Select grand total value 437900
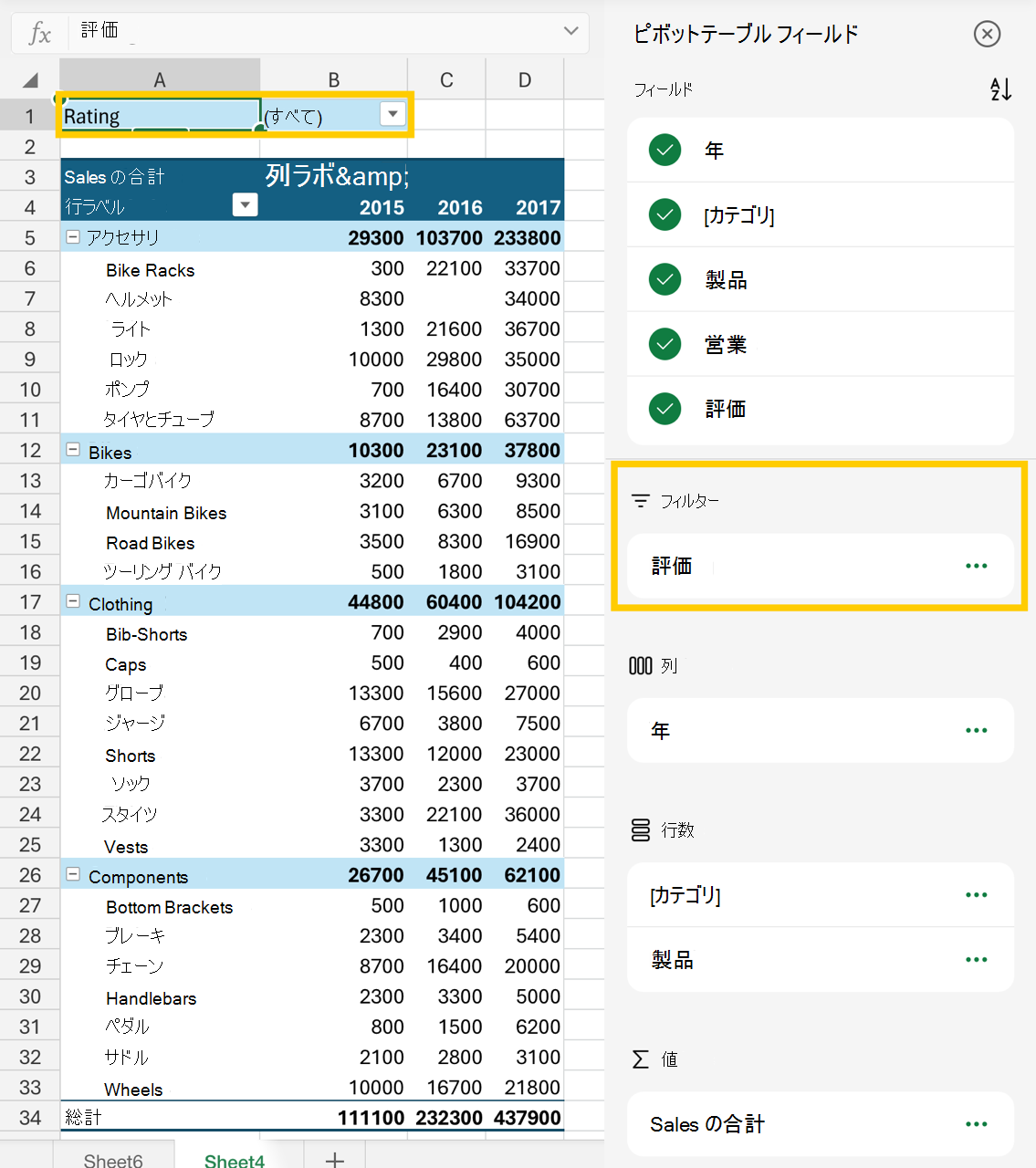This screenshot has width=1036, height=1168. [528, 1118]
